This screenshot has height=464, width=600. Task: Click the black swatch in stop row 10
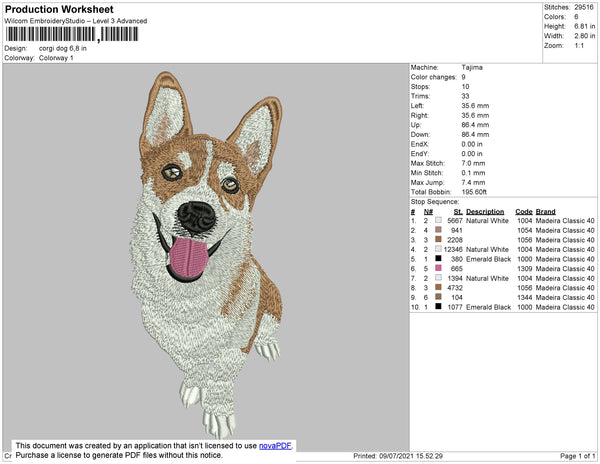[x=438, y=306]
